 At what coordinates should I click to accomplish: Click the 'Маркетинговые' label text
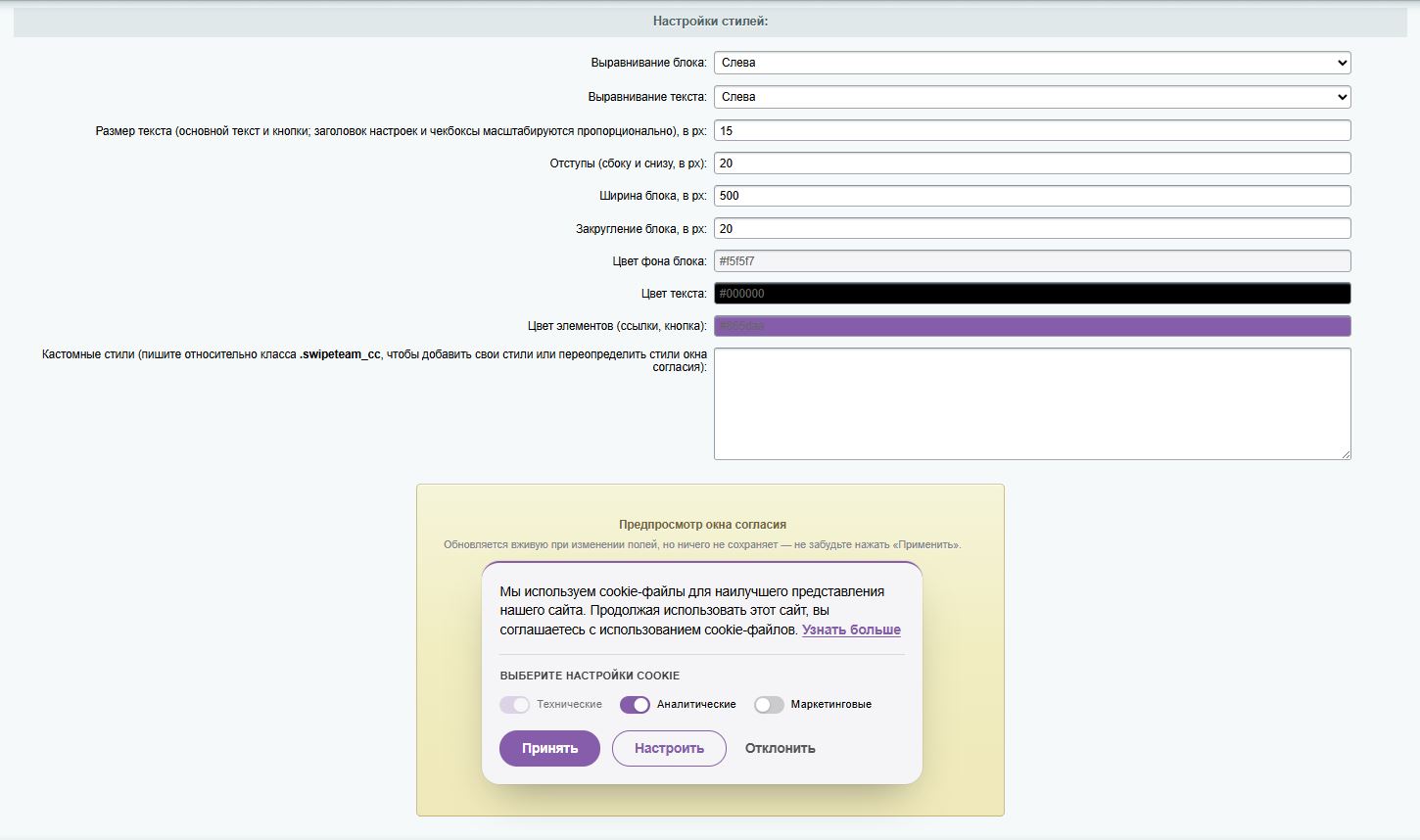(830, 705)
